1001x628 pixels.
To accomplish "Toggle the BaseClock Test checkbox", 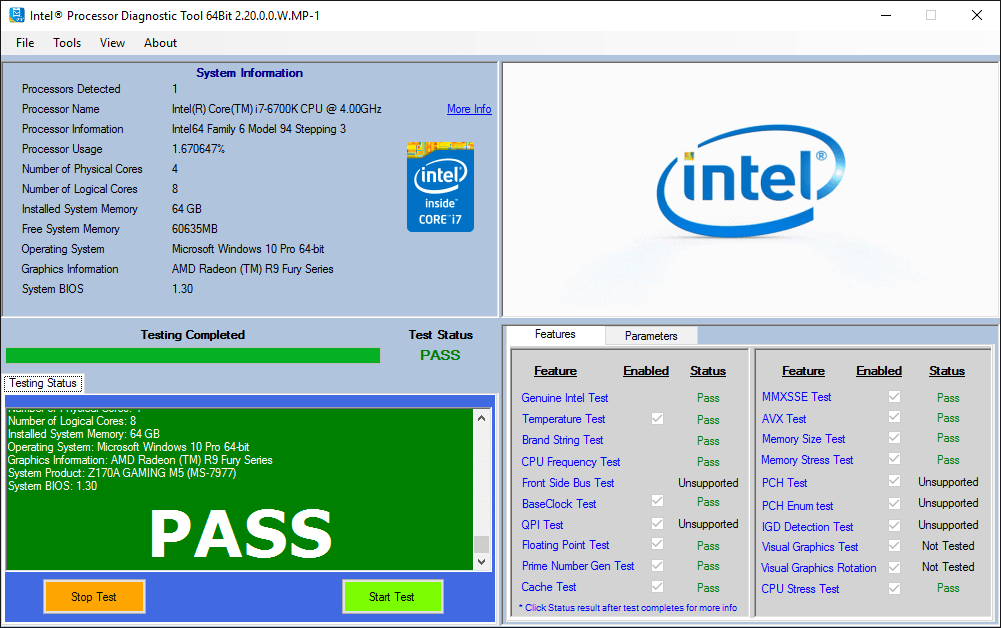I will click(657, 500).
